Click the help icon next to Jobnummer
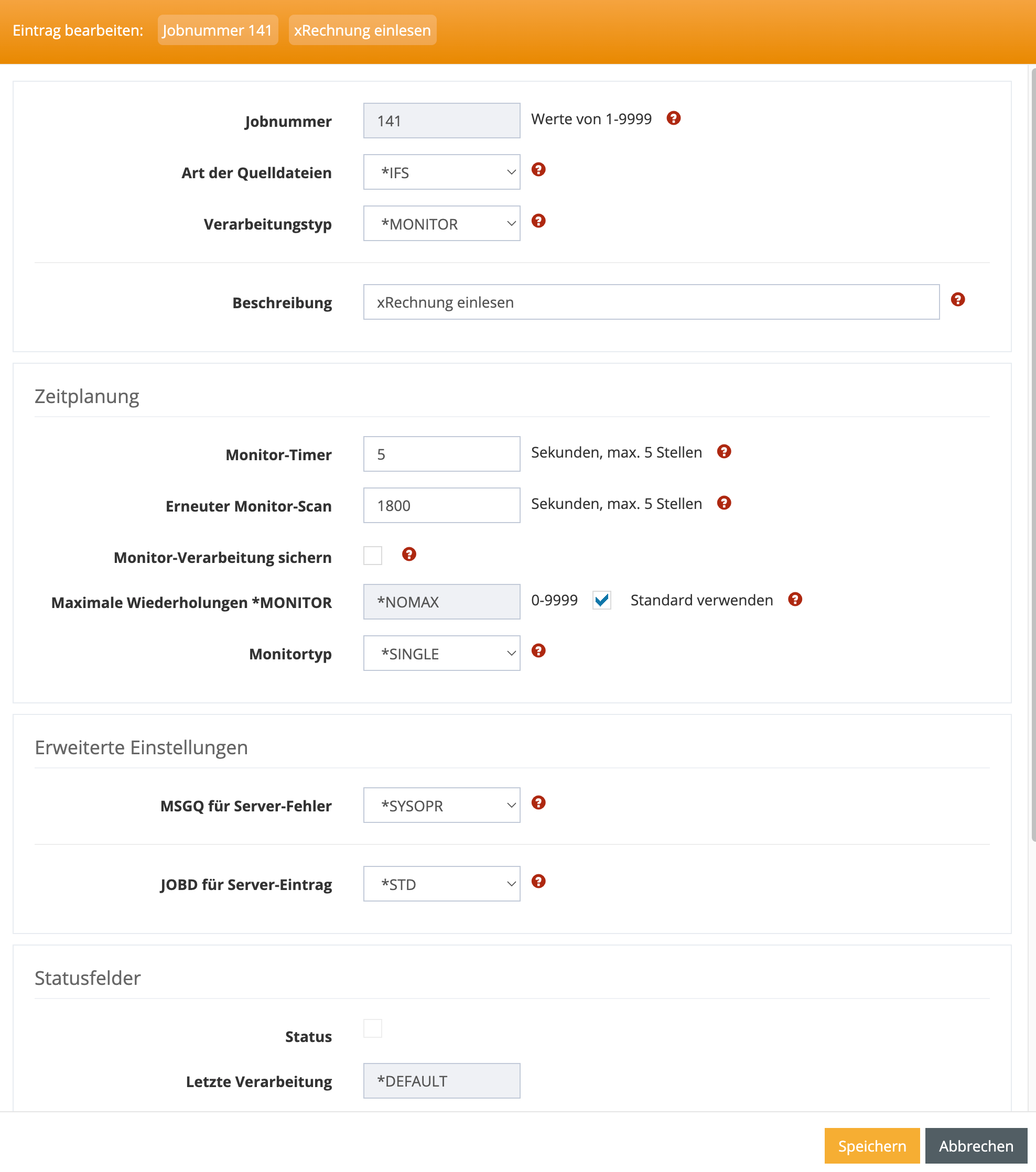This screenshot has width=1036, height=1172. coord(674,118)
